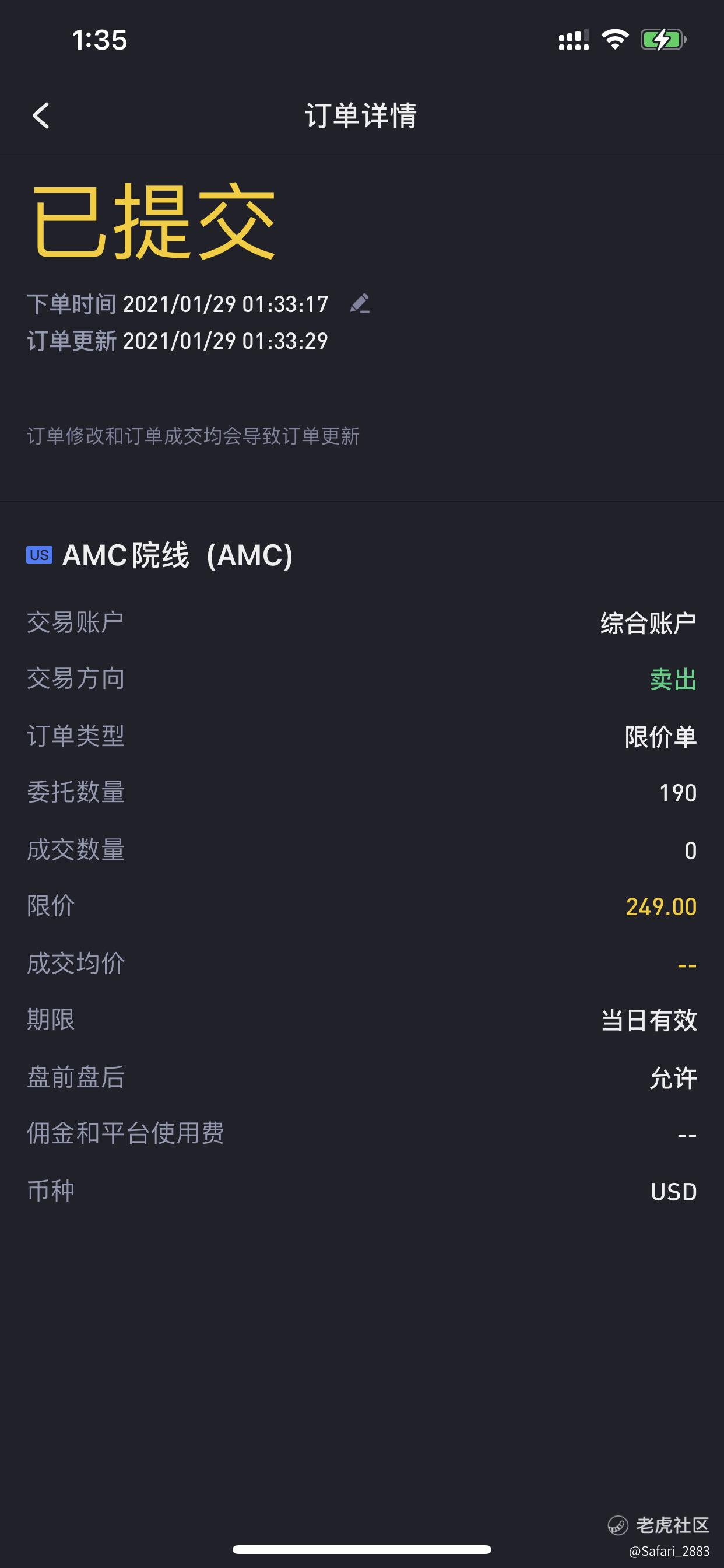
Task: Open AMC院线 (AMC) stock title
Action: 178,555
